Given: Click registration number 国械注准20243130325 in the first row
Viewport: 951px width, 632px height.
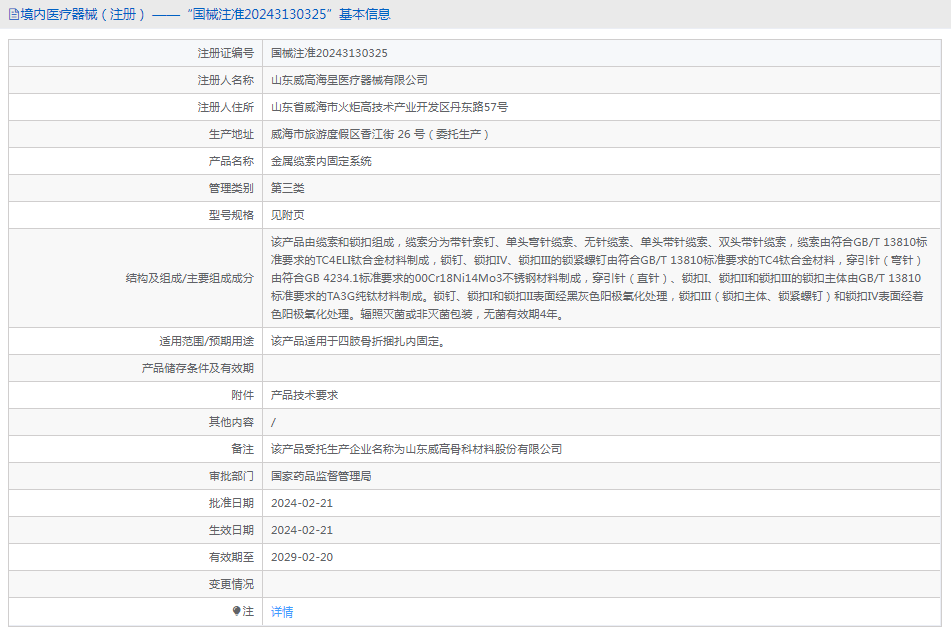Looking at the screenshot, I should point(329,53).
